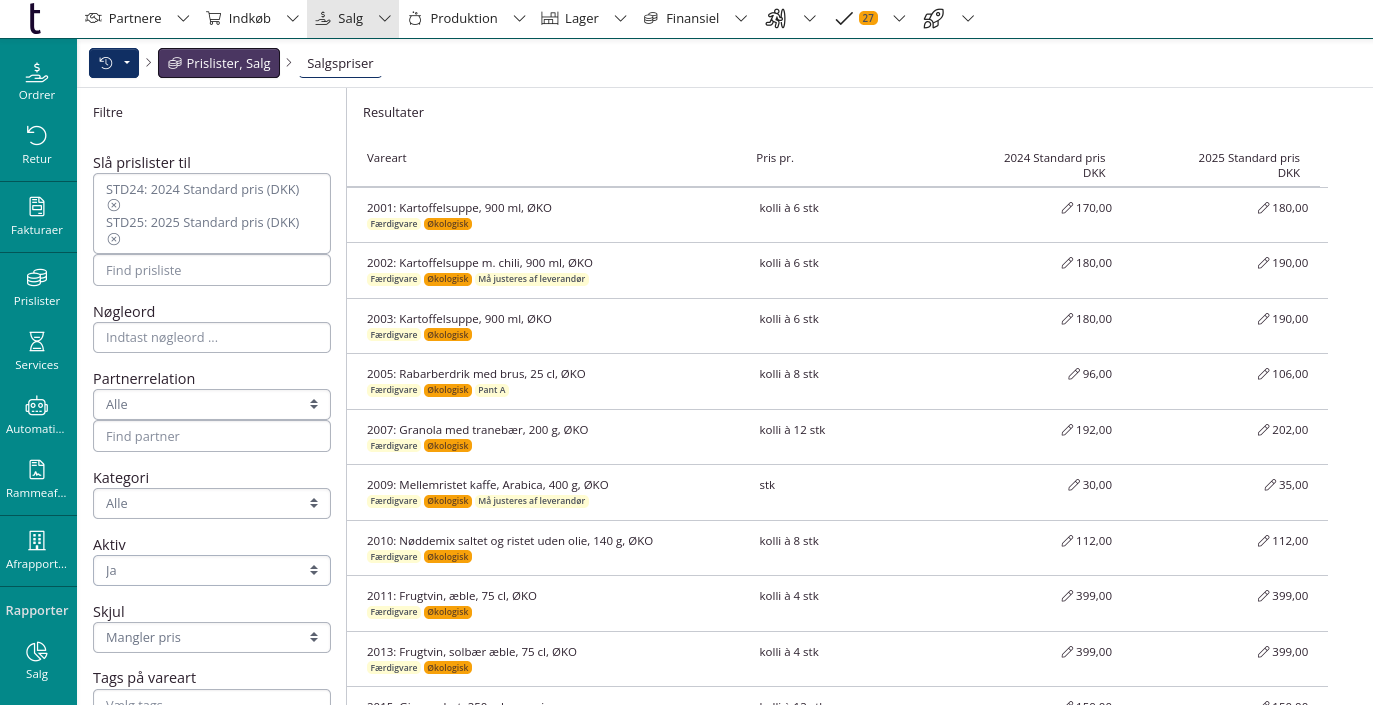
Task: Open the history dropdown button
Action: [x=114, y=63]
